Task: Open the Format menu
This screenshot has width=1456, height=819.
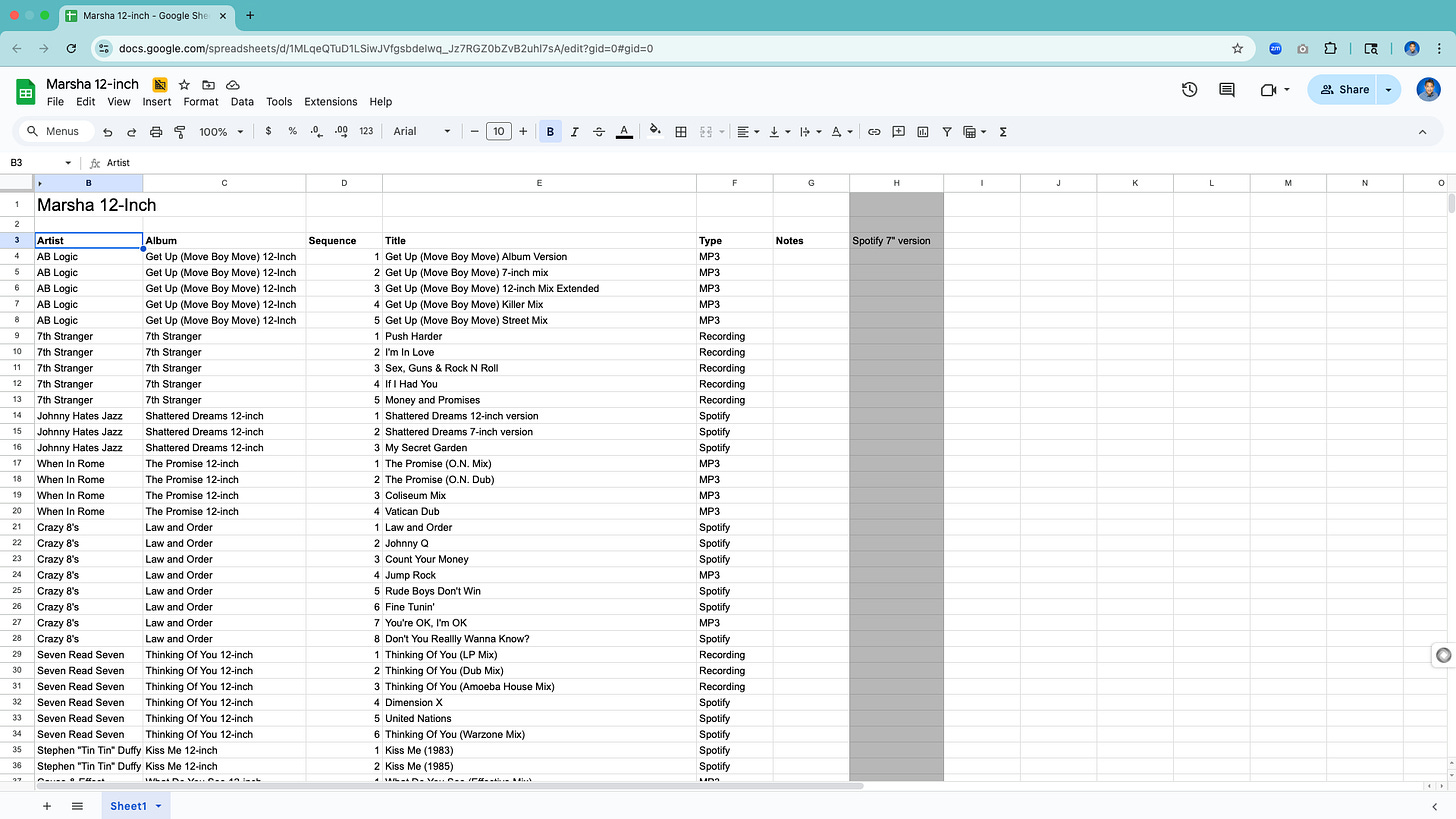Action: (200, 101)
